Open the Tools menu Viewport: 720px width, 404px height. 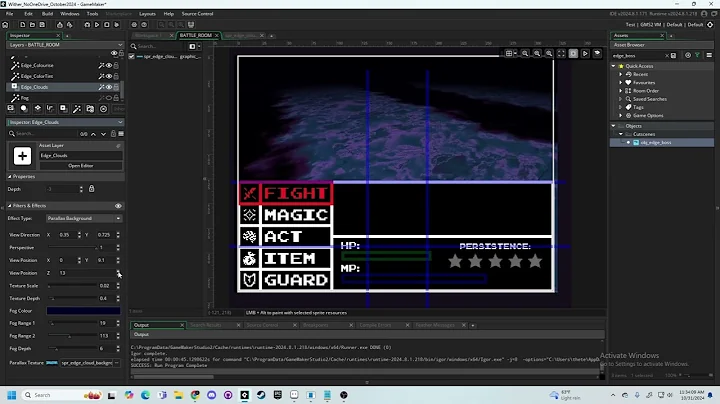pyautogui.click(x=92, y=14)
